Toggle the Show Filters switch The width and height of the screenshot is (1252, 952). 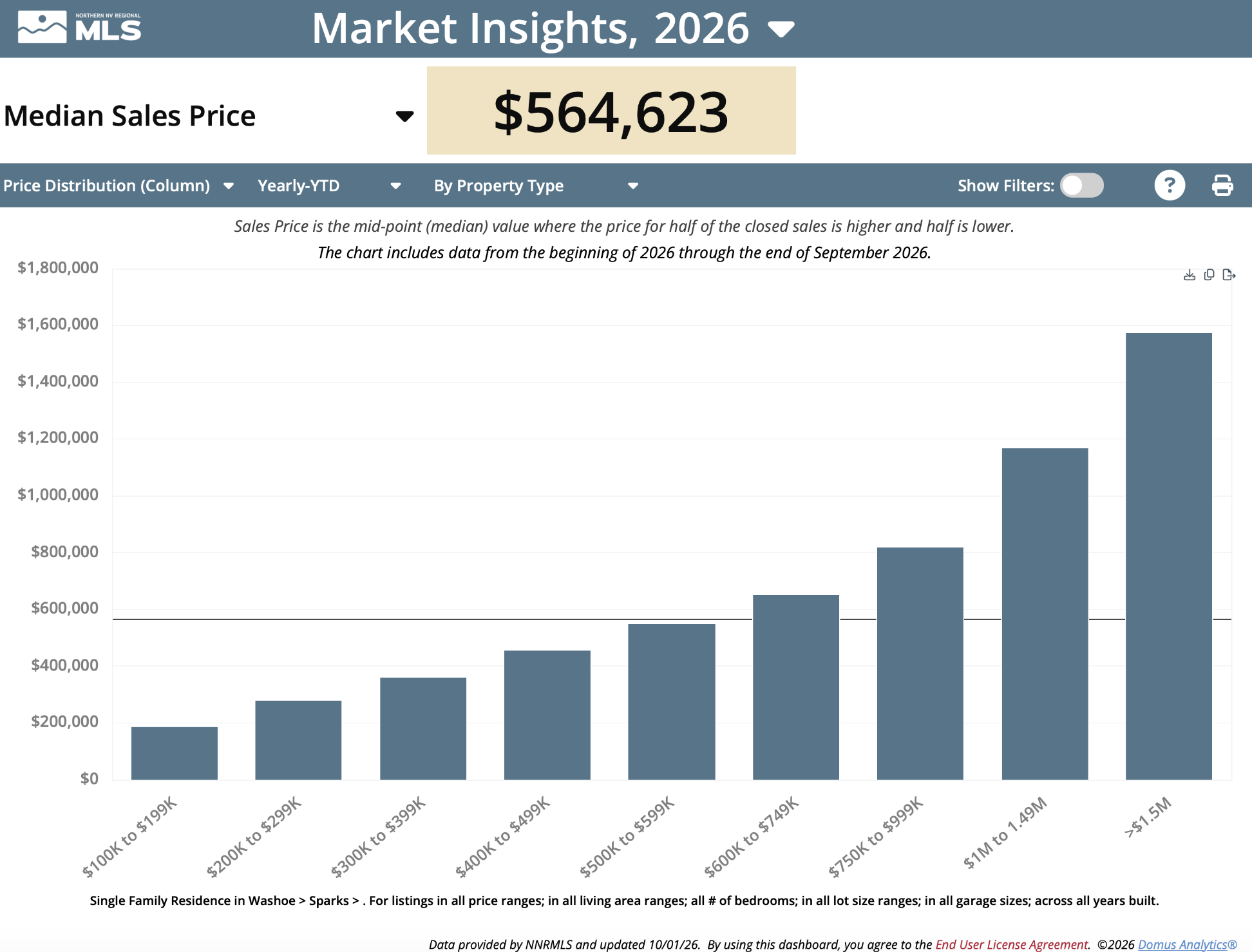point(1082,186)
